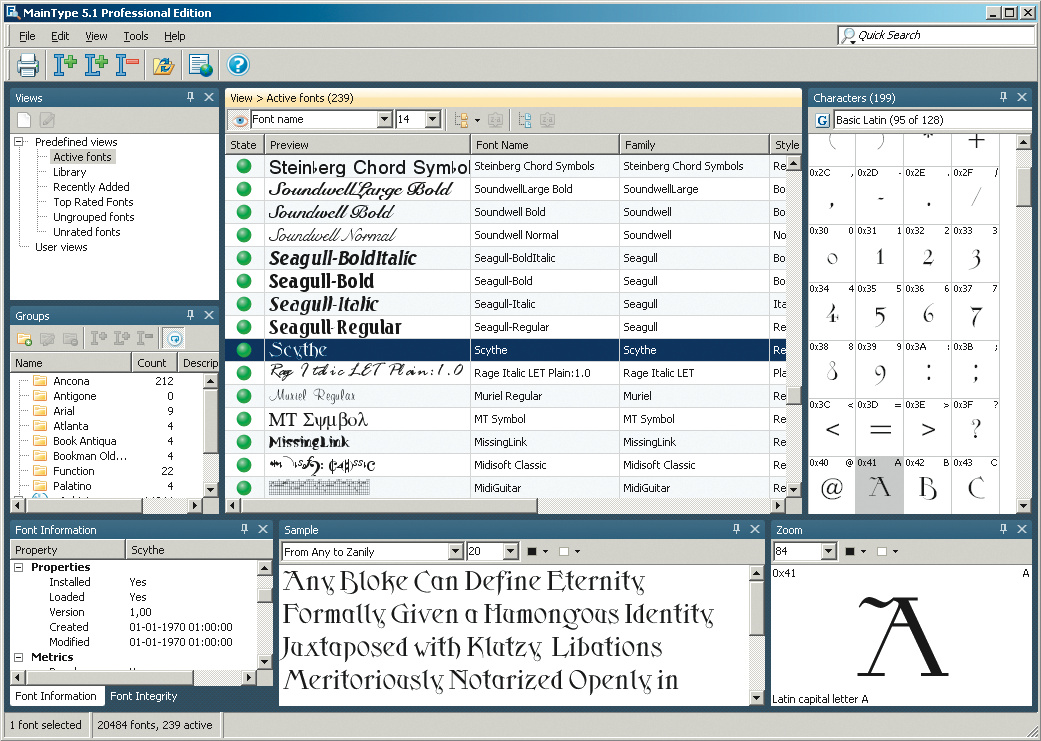Open the Tools menu
The height and width of the screenshot is (741, 1041).
pyautogui.click(x=135, y=36)
